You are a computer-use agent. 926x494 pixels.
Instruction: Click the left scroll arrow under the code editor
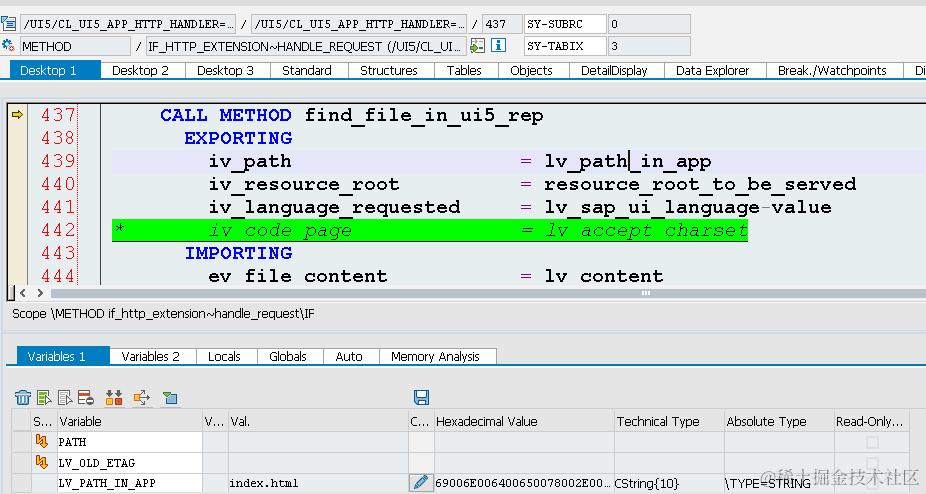(23, 292)
